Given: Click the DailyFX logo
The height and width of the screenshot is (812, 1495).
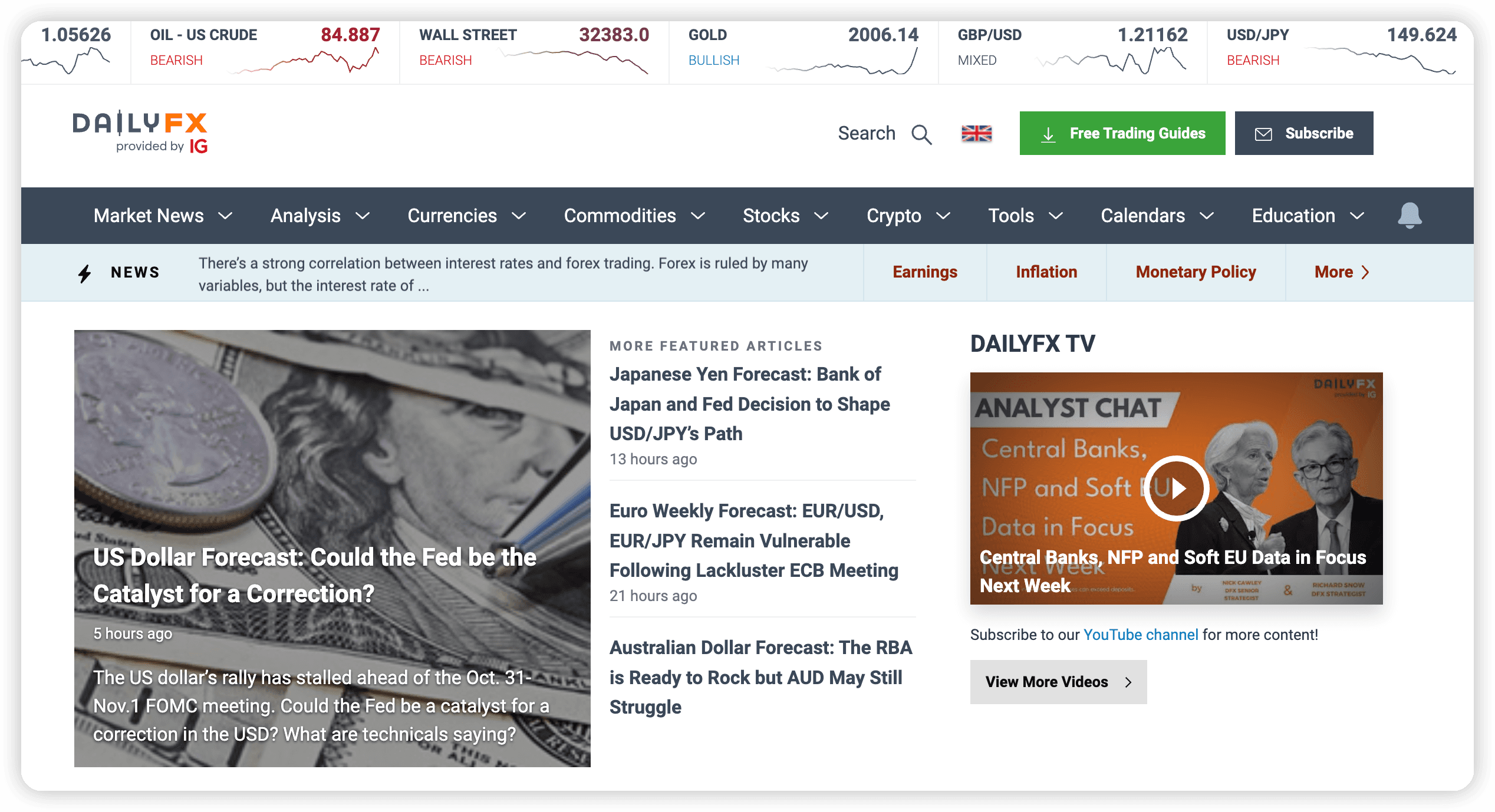Looking at the screenshot, I should click(x=140, y=132).
